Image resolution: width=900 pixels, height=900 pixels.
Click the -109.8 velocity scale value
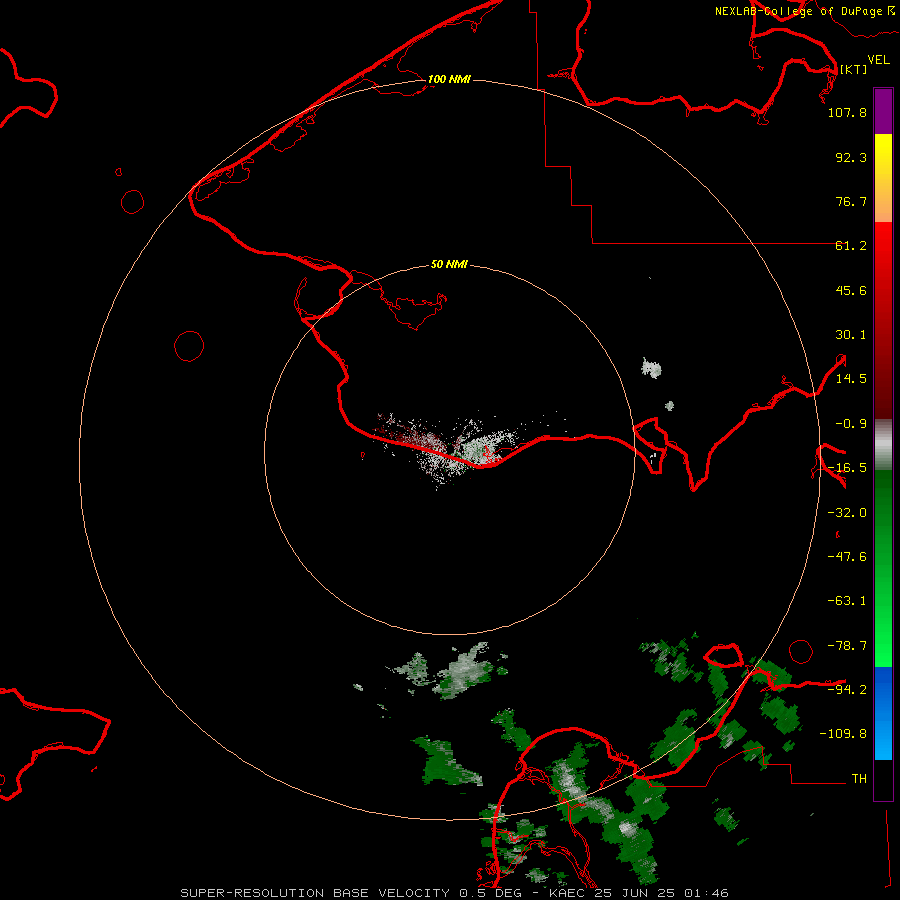click(843, 734)
